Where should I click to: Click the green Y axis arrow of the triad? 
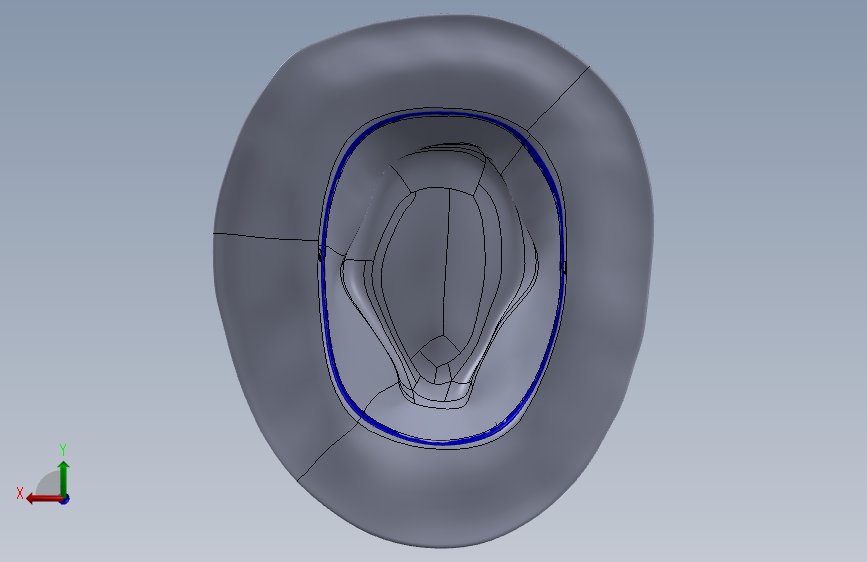[64, 479]
